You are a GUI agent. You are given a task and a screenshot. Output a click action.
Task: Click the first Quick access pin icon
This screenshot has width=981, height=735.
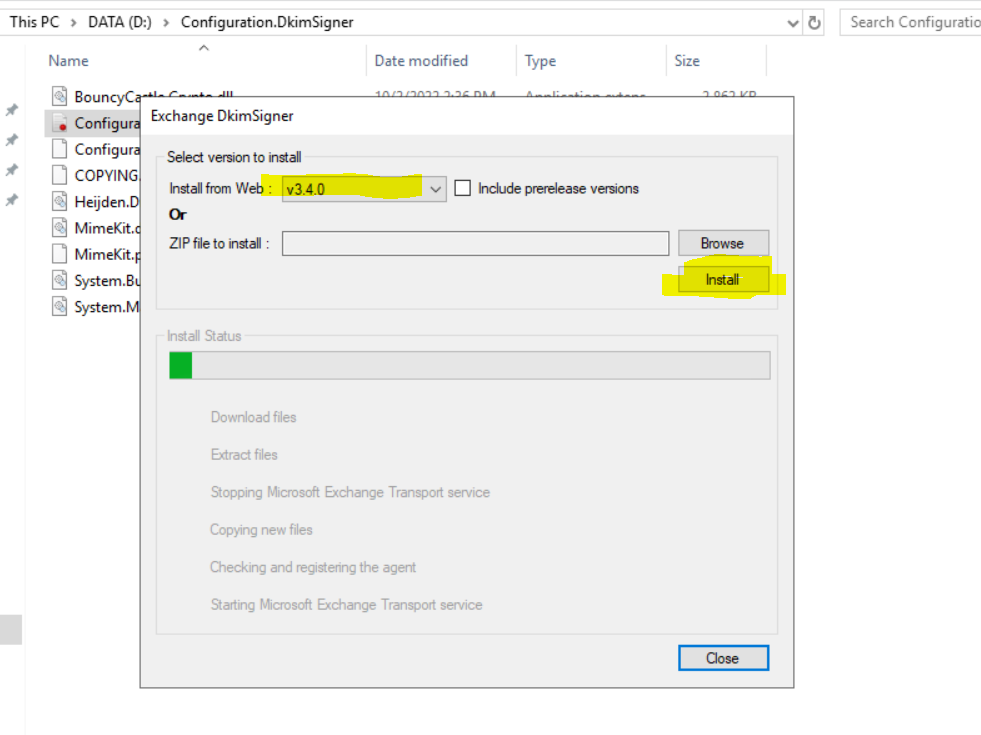pyautogui.click(x=12, y=111)
